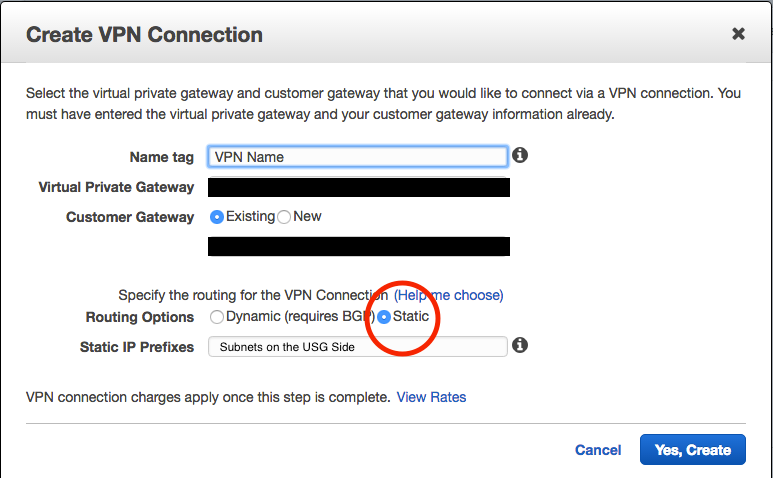Viewport: 773px width, 478px height.
Task: Click the Virtual Private Gateway label
Action: point(116,187)
